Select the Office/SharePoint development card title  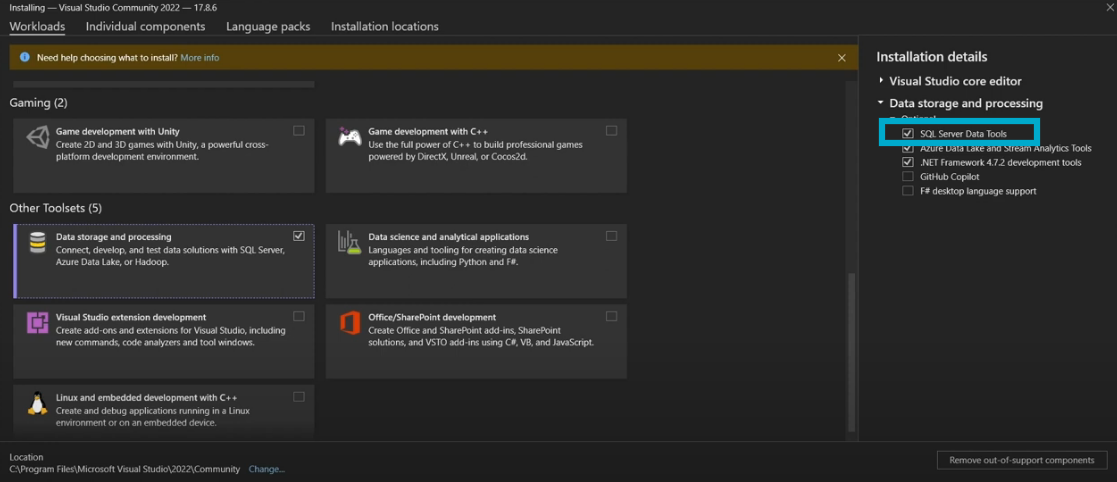click(x=432, y=317)
